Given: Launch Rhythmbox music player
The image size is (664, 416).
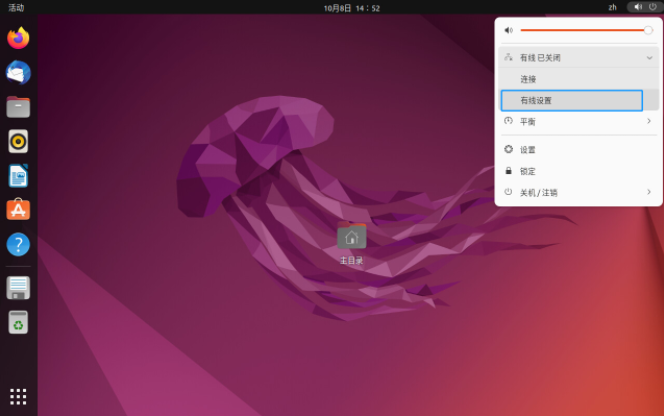Looking at the screenshot, I should [18, 141].
